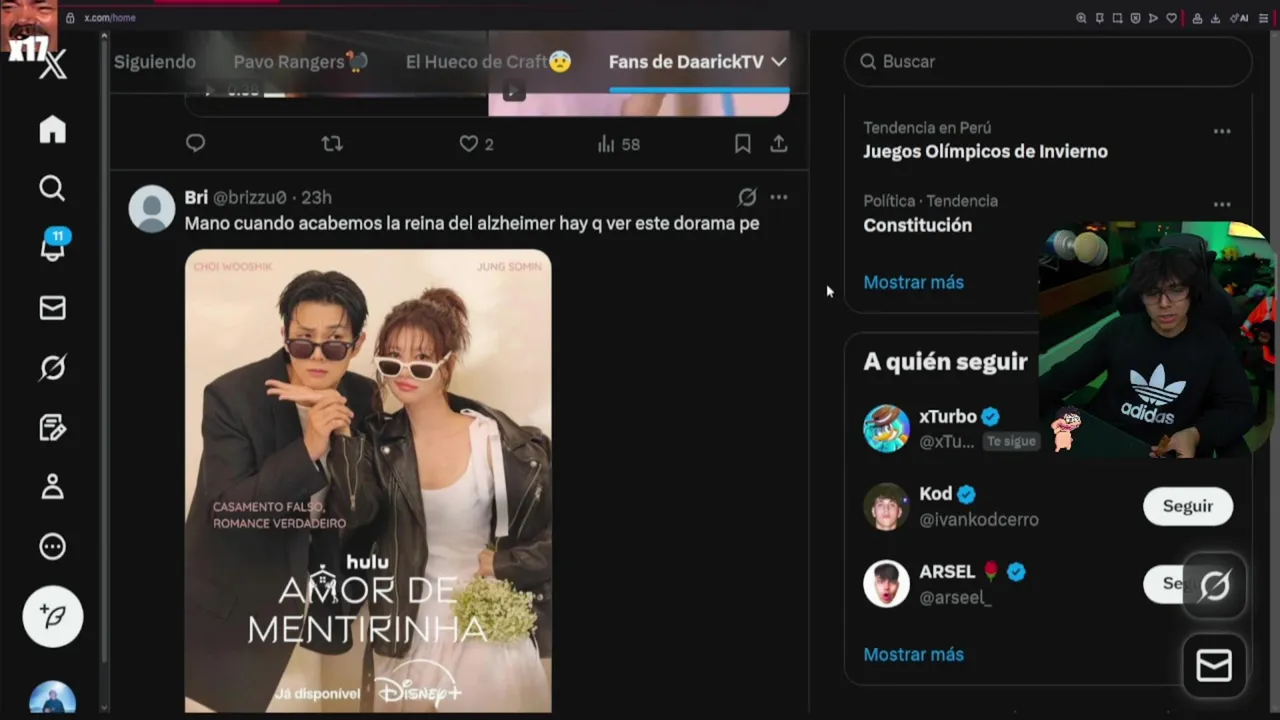Screen dimensions: 1280x720
Task: Open the 23h timestamp on Bri's tweet
Action: point(316,198)
